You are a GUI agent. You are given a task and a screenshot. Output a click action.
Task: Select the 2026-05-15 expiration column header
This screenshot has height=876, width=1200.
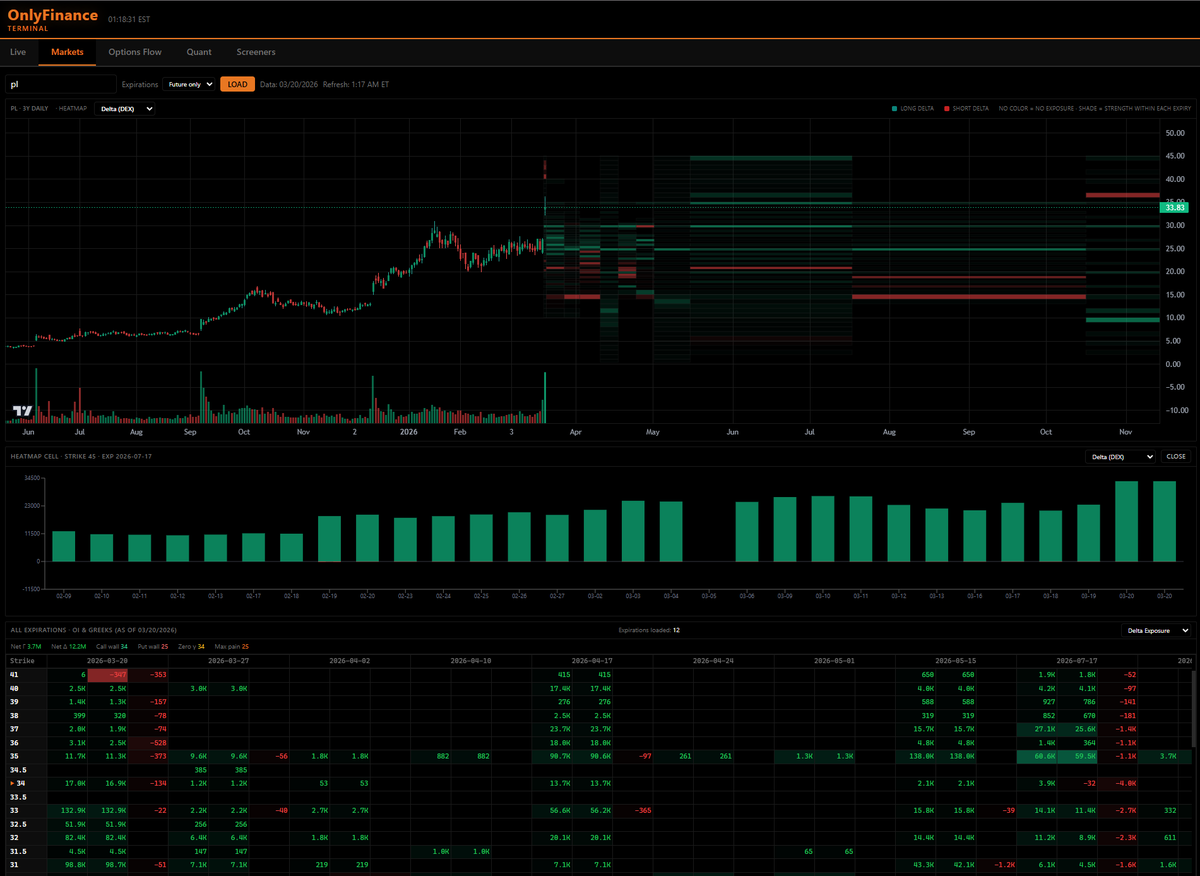point(955,661)
